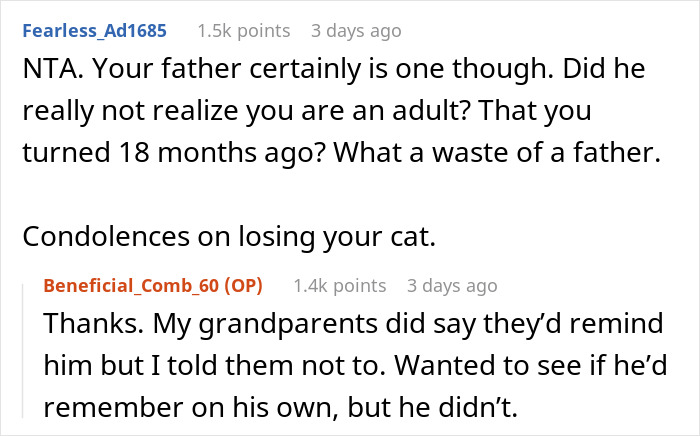
Task: Collapse the reply via its vertical thread line
Action: 24,350
